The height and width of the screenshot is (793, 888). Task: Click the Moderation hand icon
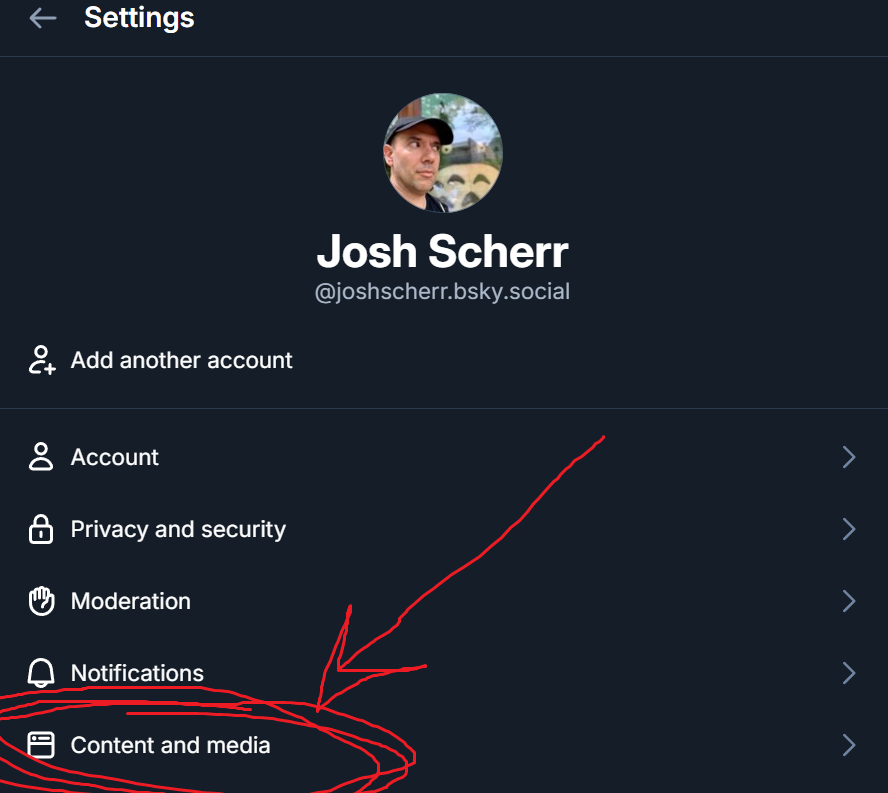pos(40,601)
